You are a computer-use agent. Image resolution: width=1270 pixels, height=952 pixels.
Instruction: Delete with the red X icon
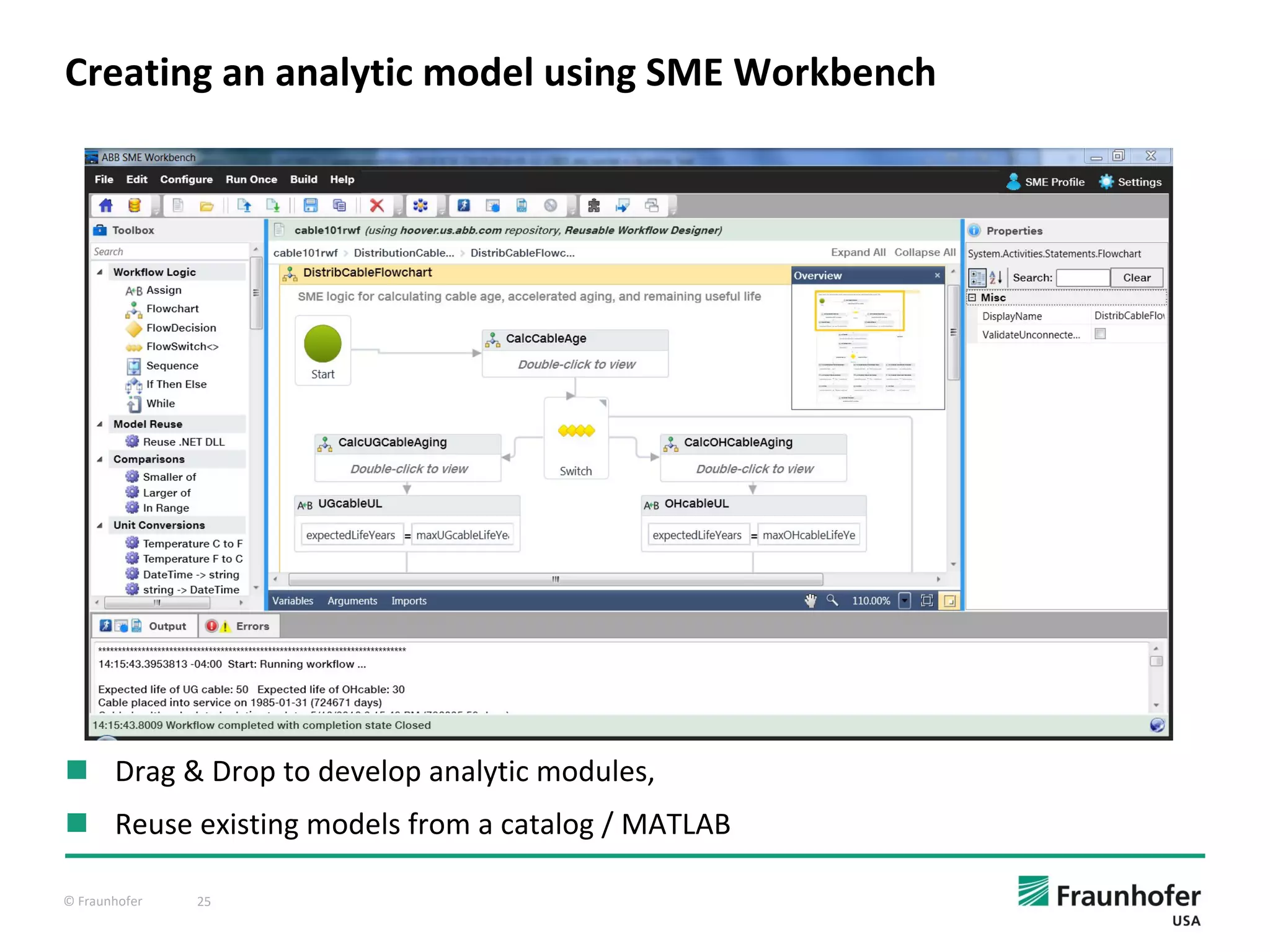click(377, 206)
